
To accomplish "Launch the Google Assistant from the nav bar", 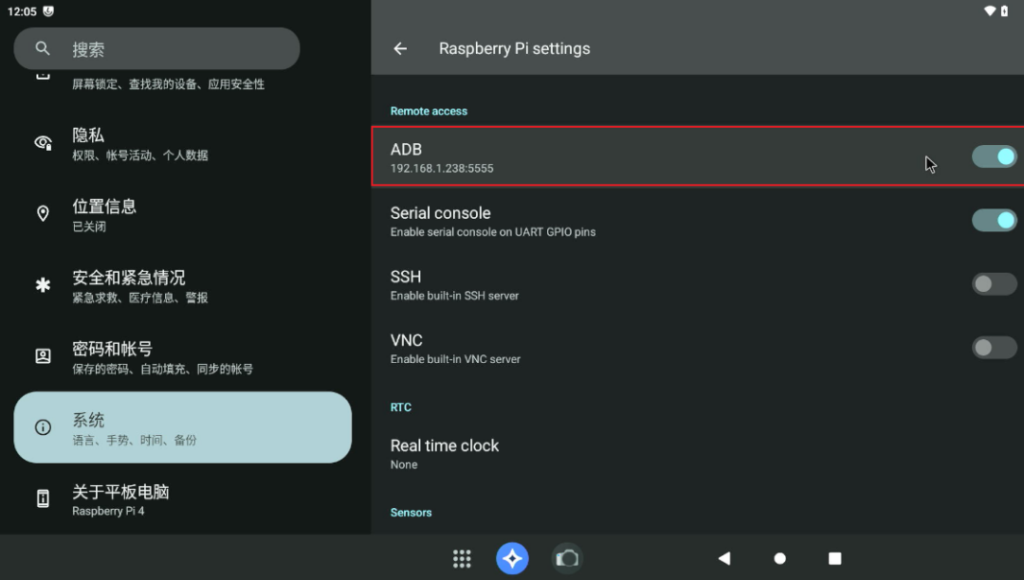I will pyautogui.click(x=512, y=558).
